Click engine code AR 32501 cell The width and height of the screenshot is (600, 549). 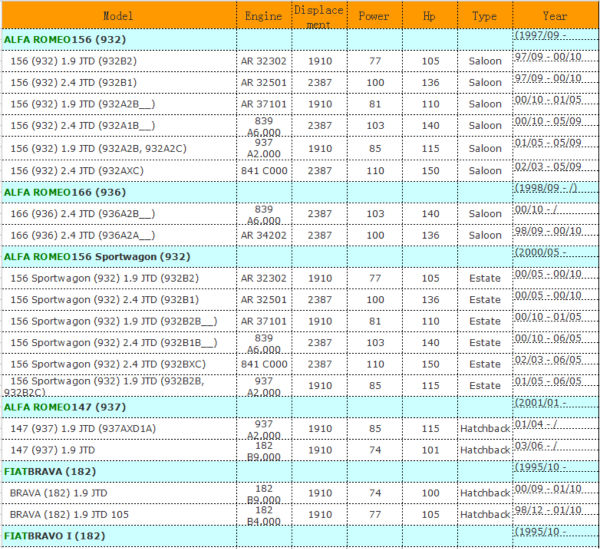[x=263, y=83]
